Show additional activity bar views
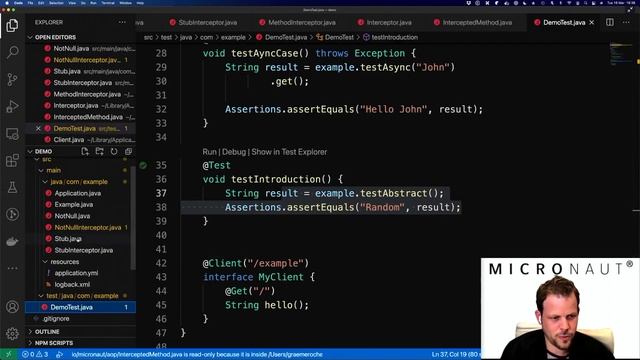 point(12,268)
